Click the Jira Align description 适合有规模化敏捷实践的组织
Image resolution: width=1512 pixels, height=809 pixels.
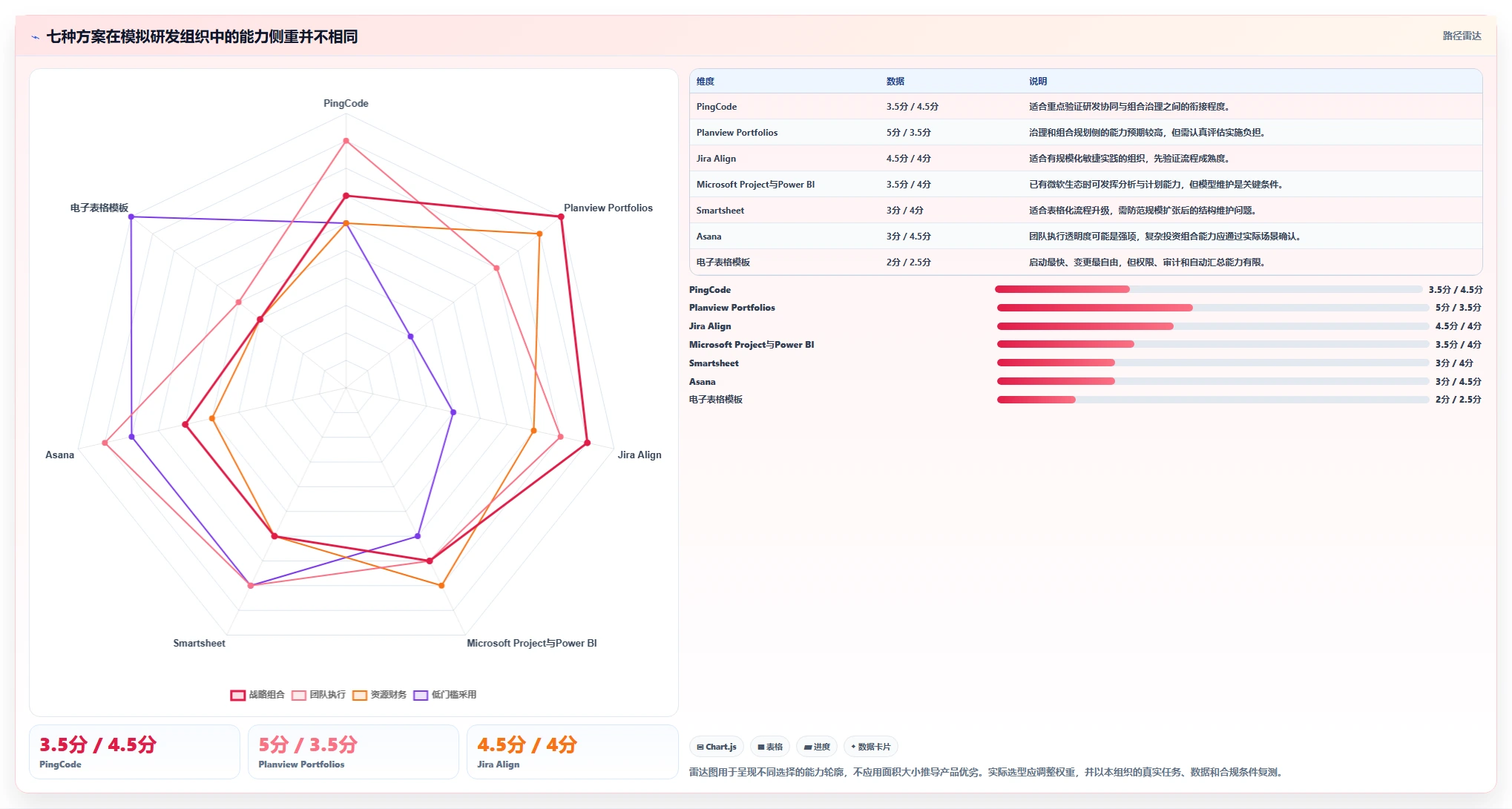click(x=1131, y=159)
